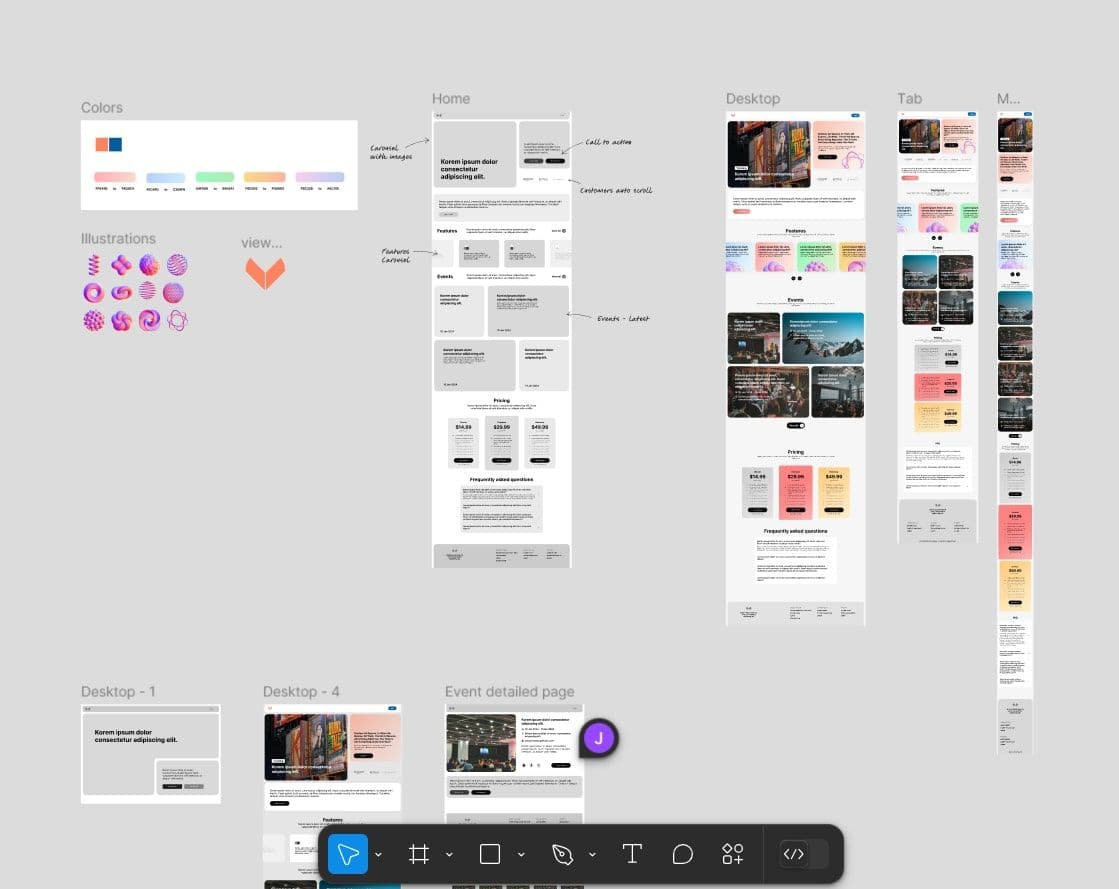Expand the Frame tool options chevron
Image resolution: width=1119 pixels, height=889 pixels.
tap(449, 855)
